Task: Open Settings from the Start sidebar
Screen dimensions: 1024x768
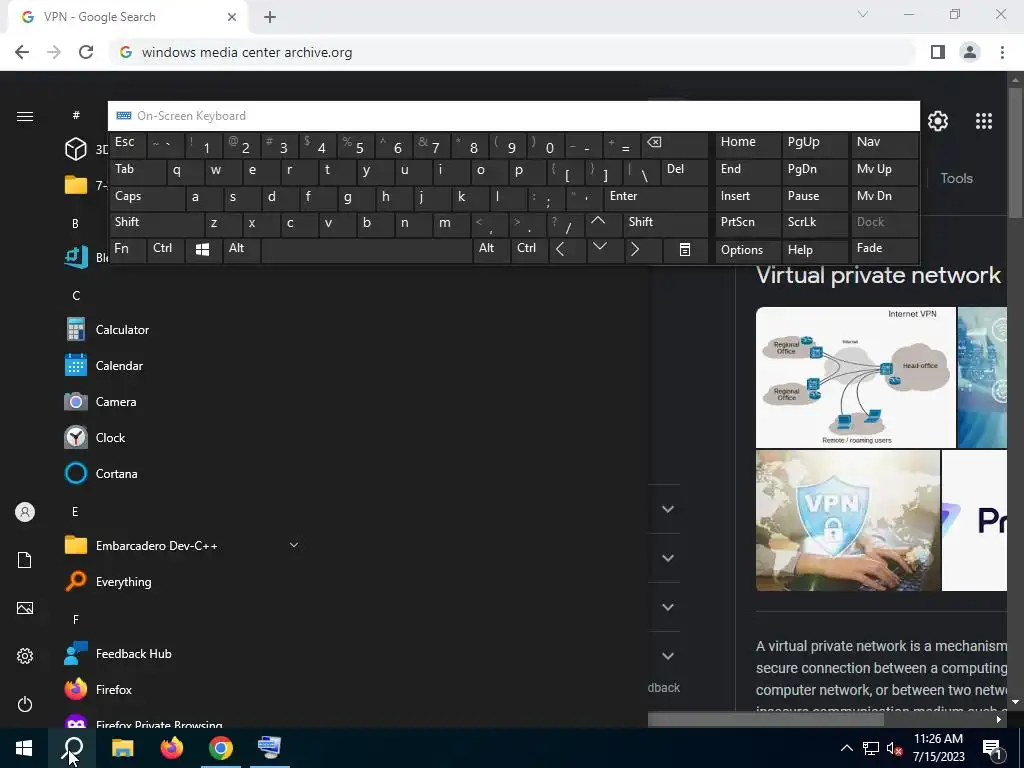Action: tap(25, 656)
